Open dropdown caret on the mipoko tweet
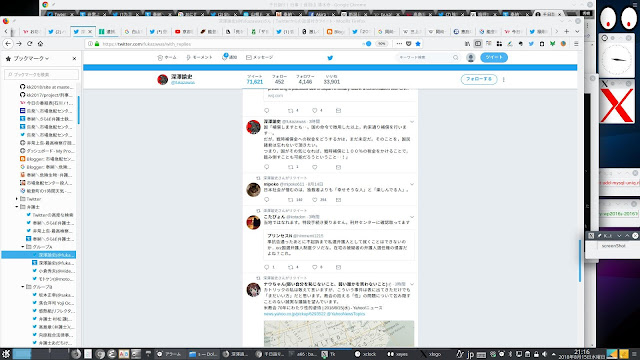This screenshot has width=640, height=360. click(412, 184)
